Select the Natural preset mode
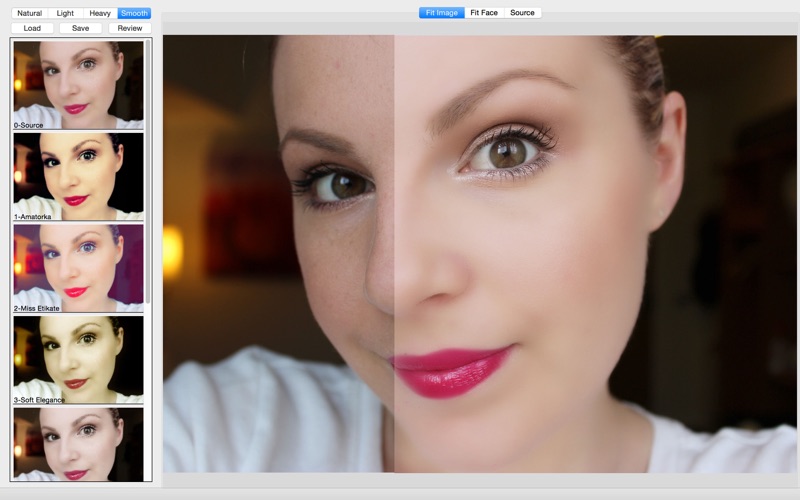Viewport: 800px width, 500px height. [29, 13]
